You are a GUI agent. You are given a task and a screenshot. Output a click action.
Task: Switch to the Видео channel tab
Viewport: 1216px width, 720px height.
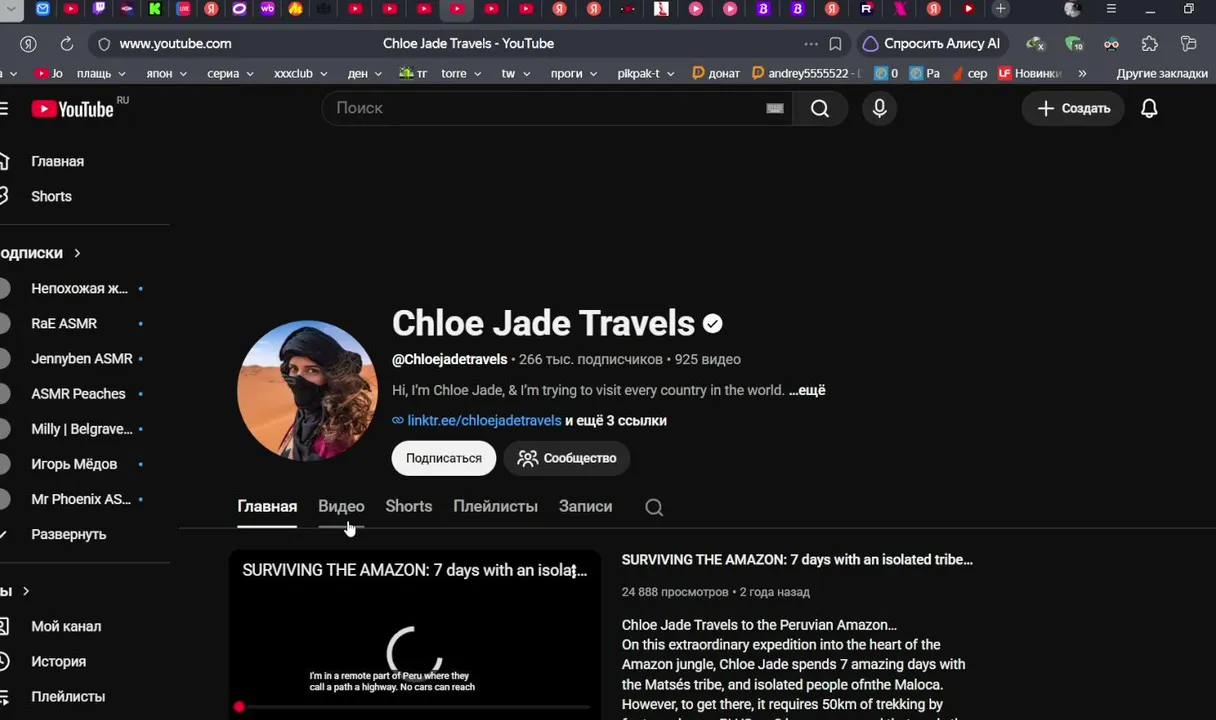pyautogui.click(x=341, y=506)
